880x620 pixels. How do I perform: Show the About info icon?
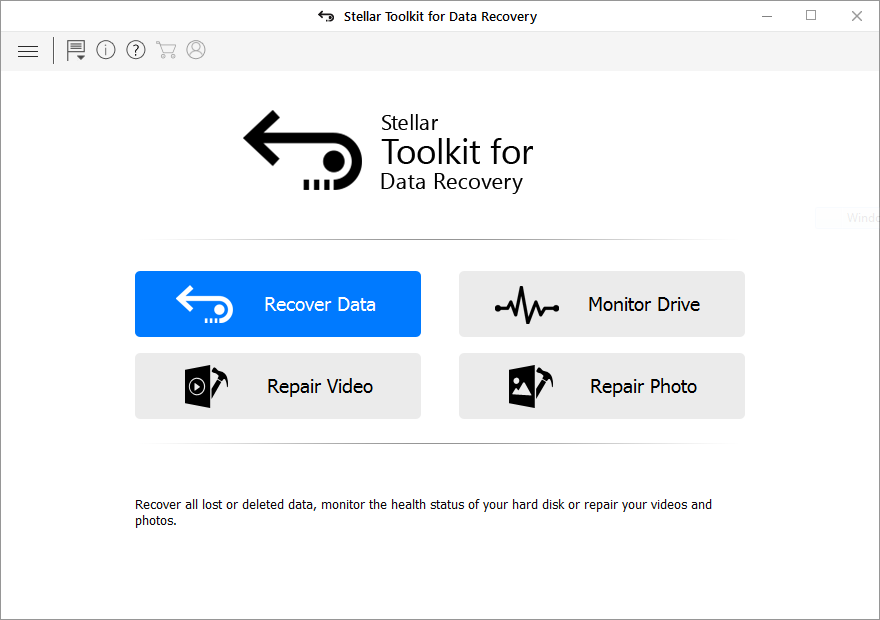click(106, 50)
